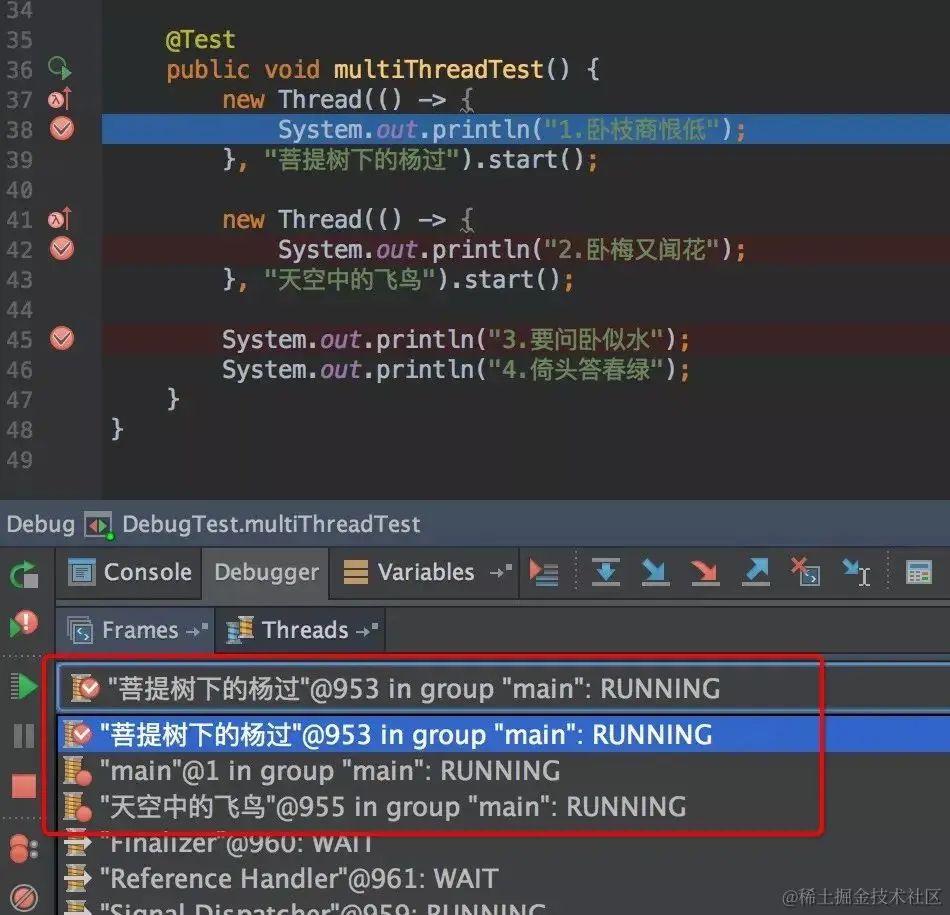
Task: Click the Step Over icon
Action: 605,572
